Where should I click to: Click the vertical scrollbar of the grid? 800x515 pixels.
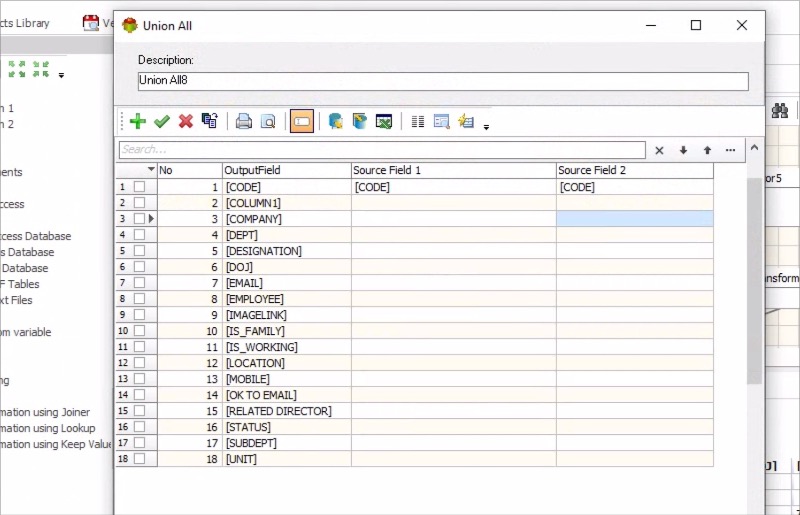(x=754, y=281)
